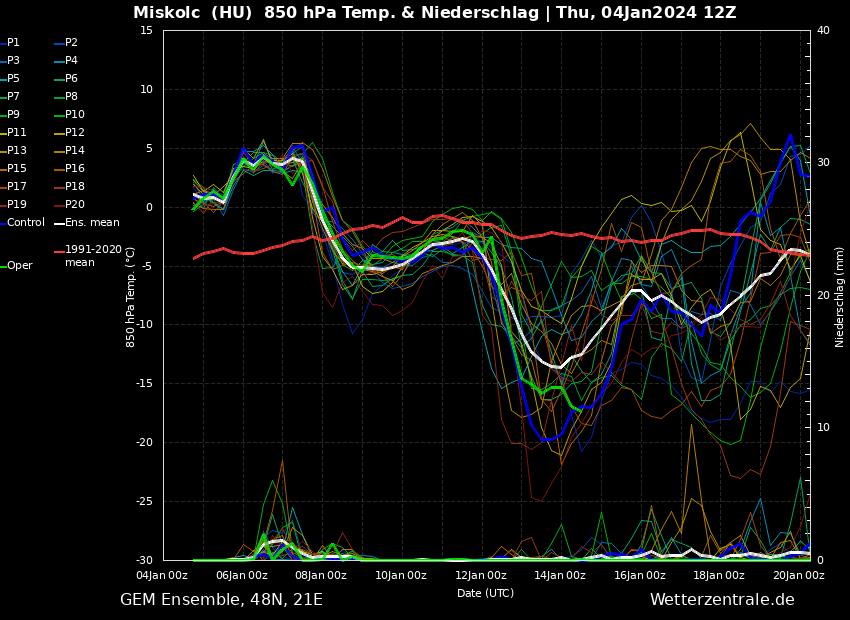Click the Control legend entry

point(25,223)
